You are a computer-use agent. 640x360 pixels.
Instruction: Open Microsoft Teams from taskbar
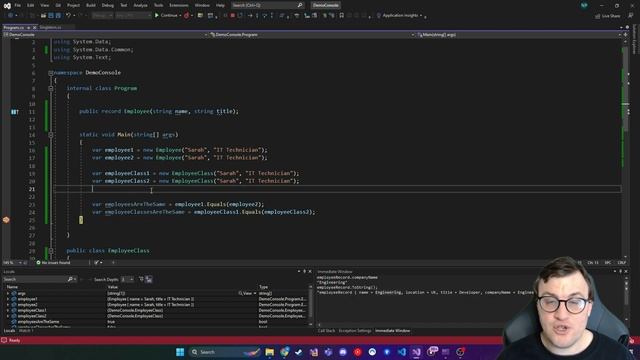click(x=328, y=352)
